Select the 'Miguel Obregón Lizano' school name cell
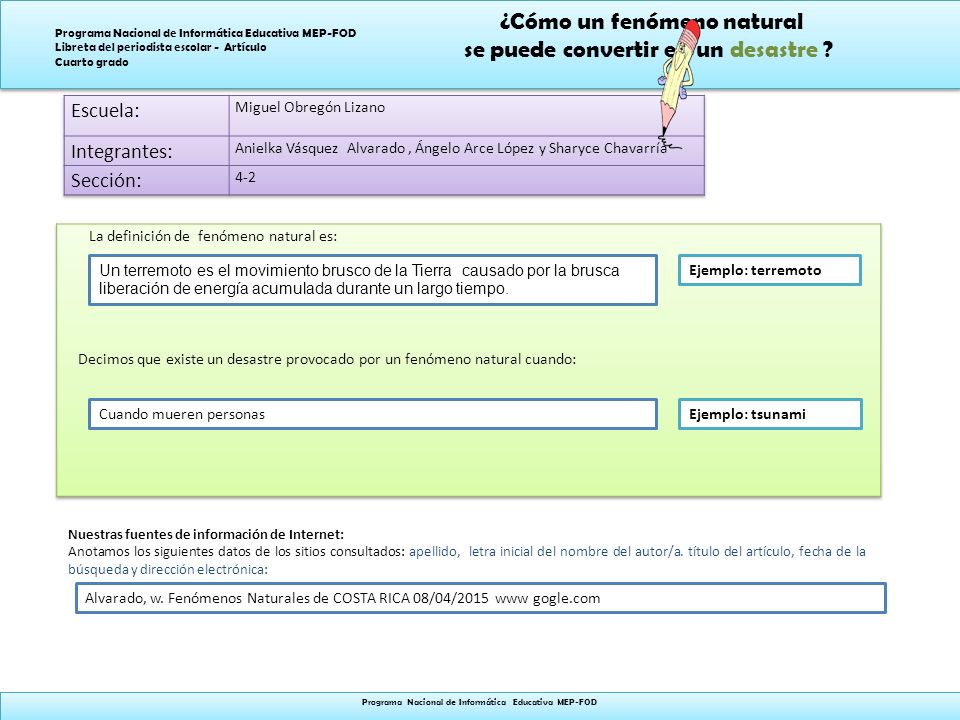The width and height of the screenshot is (960, 720). (x=467, y=116)
